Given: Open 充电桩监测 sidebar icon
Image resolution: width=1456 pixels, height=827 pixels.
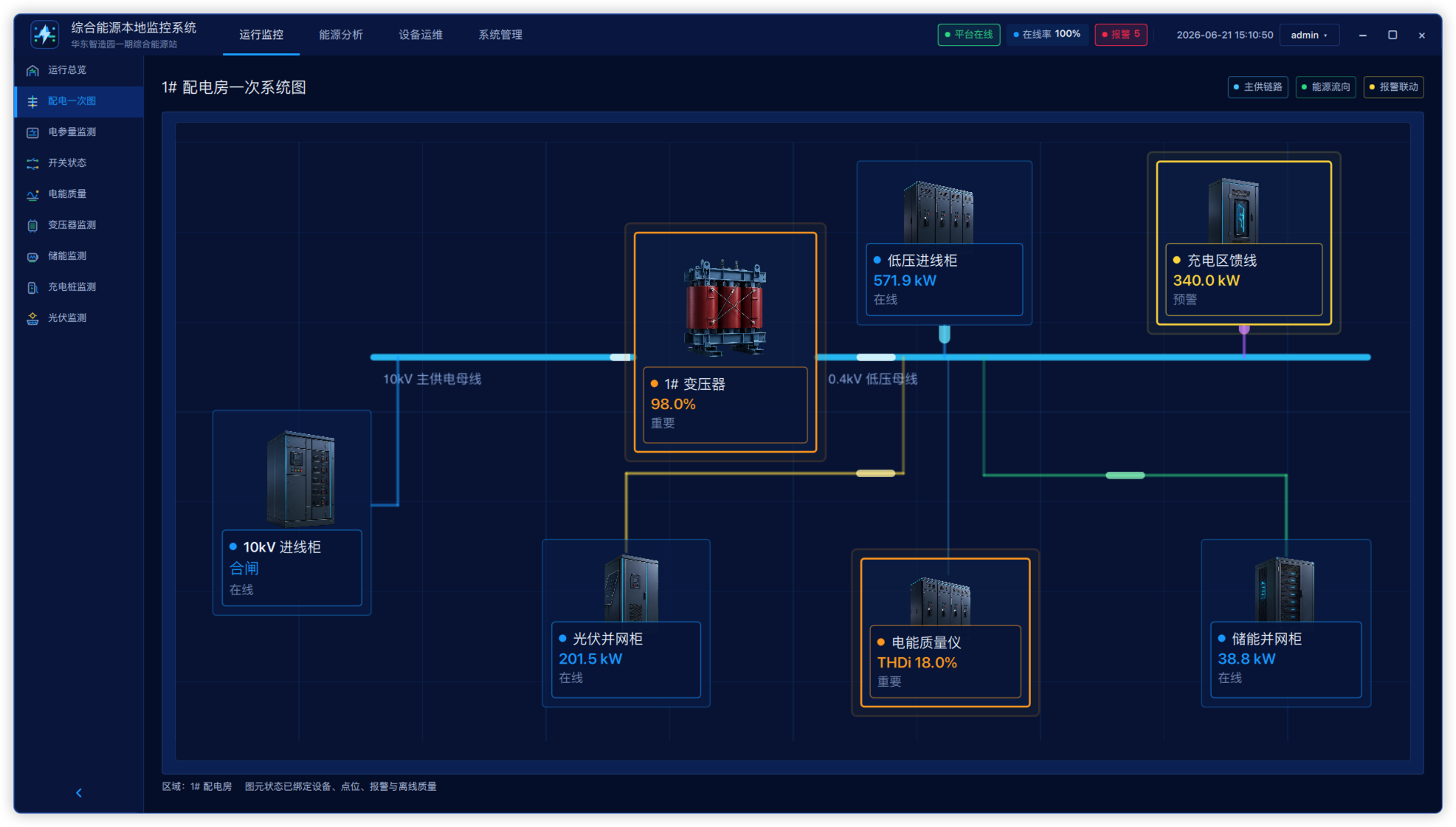Looking at the screenshot, I should (x=32, y=287).
